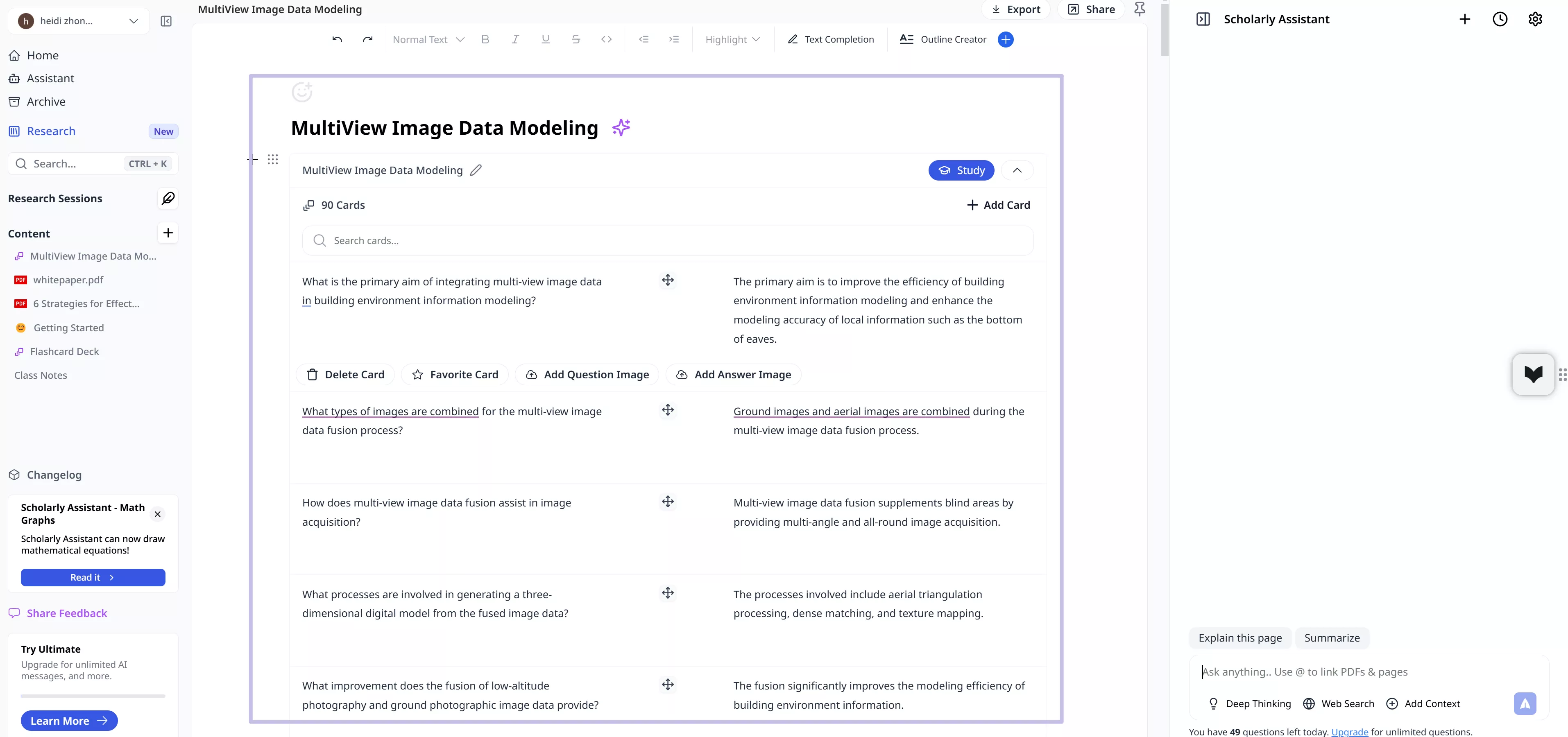1568x737 pixels.
Task: Favorite the first flashcard
Action: coord(455,375)
